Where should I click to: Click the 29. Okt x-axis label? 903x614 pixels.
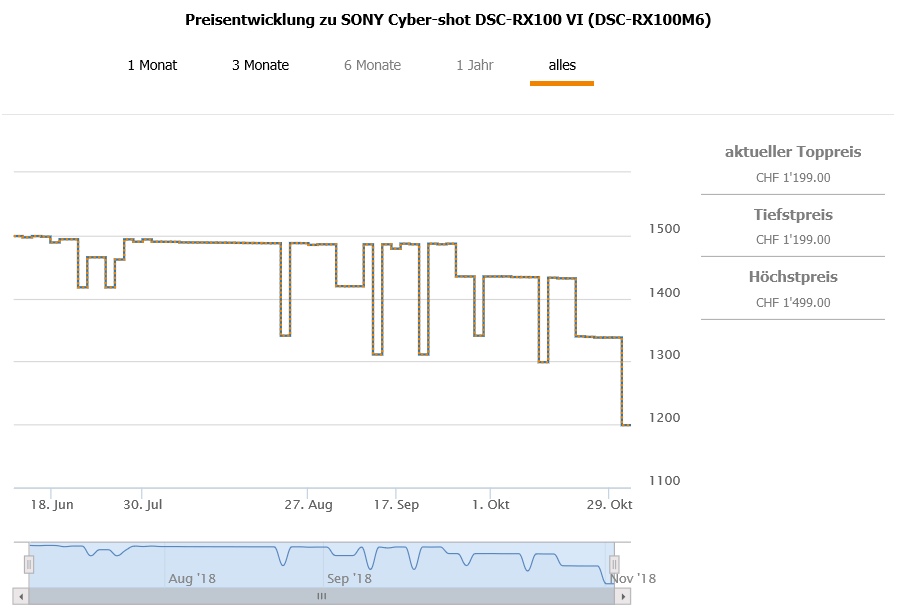click(x=609, y=505)
